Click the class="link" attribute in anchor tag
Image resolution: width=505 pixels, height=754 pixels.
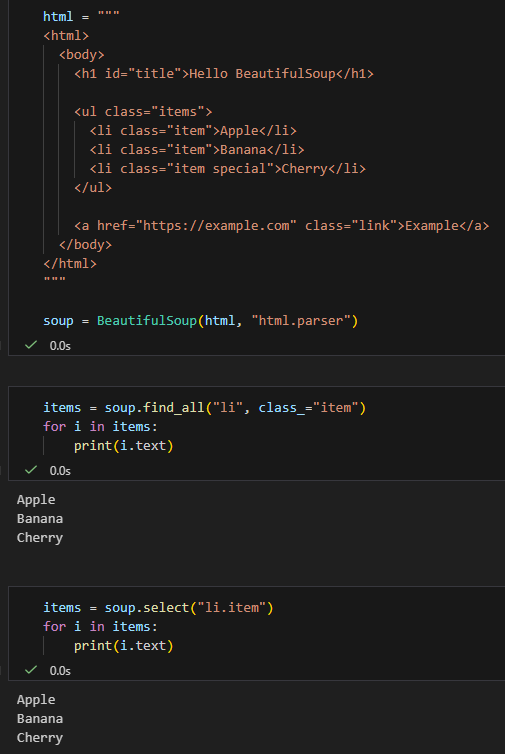[x=351, y=226]
